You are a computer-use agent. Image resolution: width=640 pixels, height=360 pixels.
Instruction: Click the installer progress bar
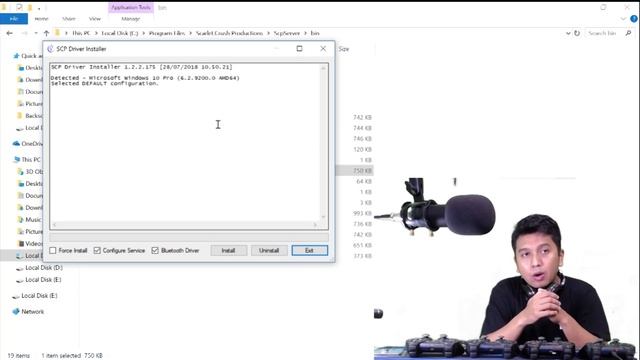tap(189, 237)
